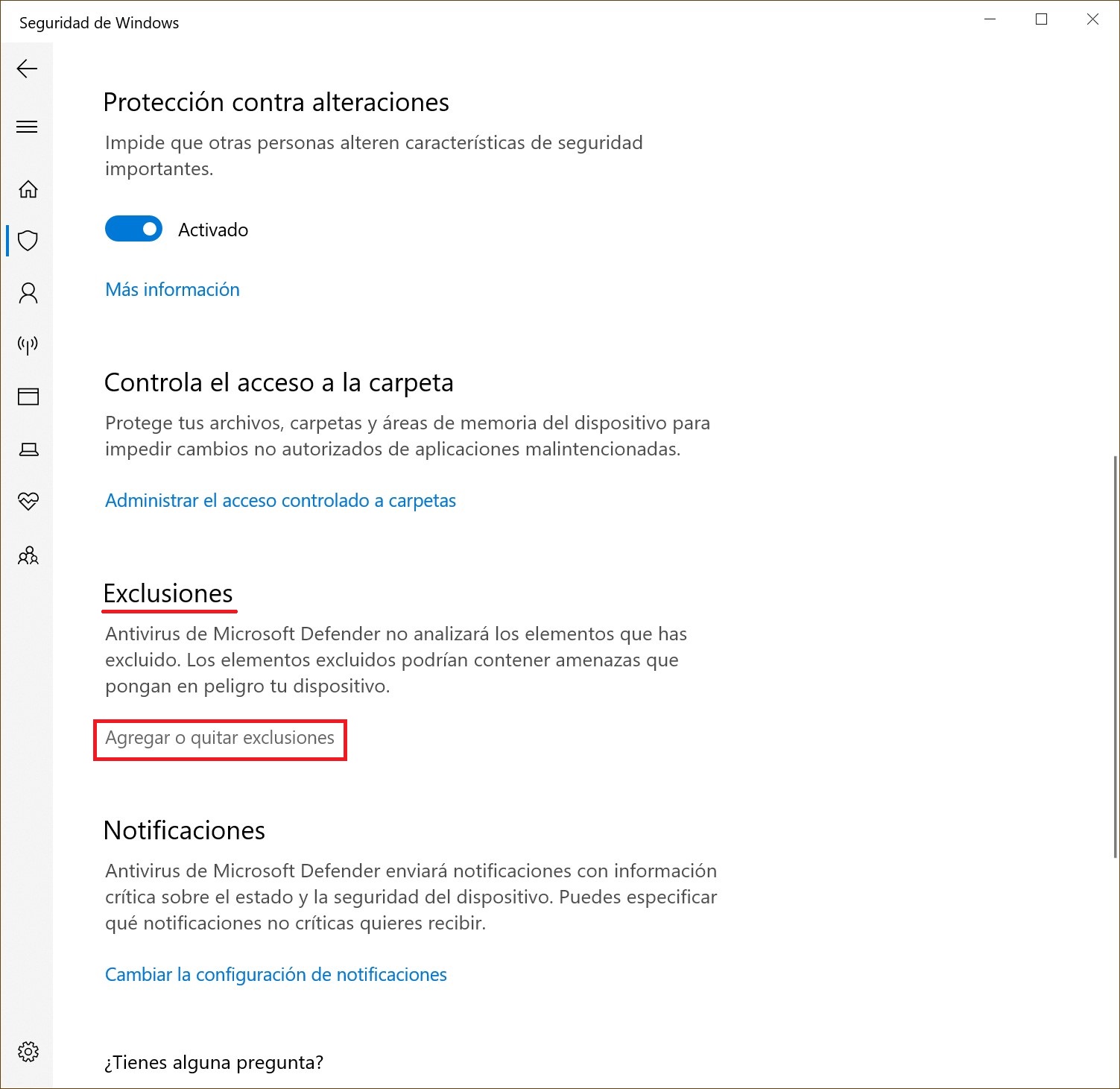This screenshot has width=1120, height=1089.
Task: Click the ¿Tienes alguna pregunta? text
Action: tap(214, 1062)
